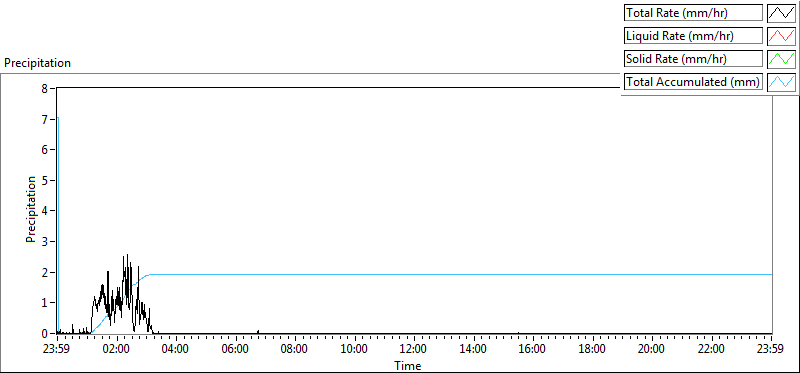Click the vertical Precipitation axis title
This screenshot has width=800, height=373.
pyautogui.click(x=31, y=209)
